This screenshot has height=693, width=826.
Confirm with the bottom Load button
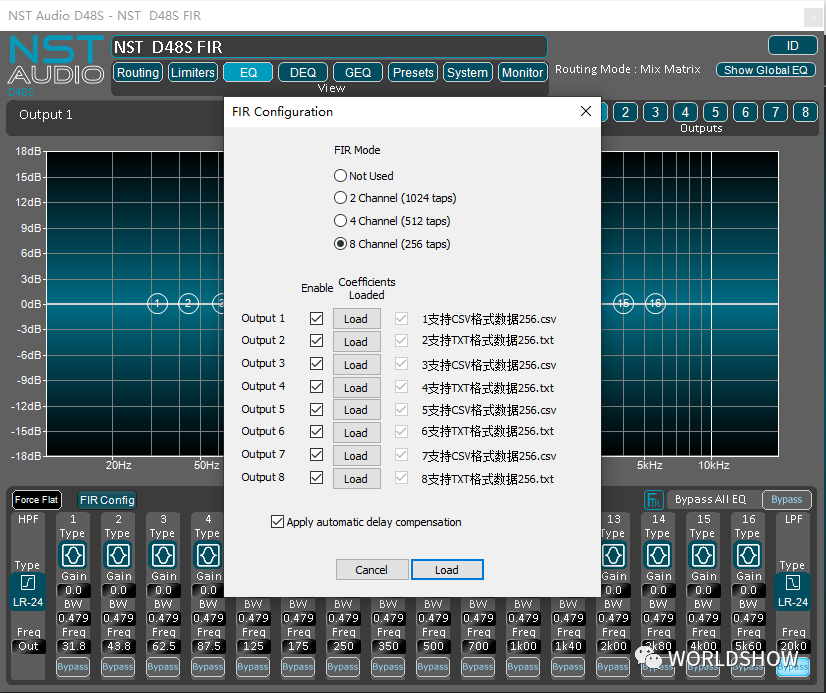[x=447, y=570]
